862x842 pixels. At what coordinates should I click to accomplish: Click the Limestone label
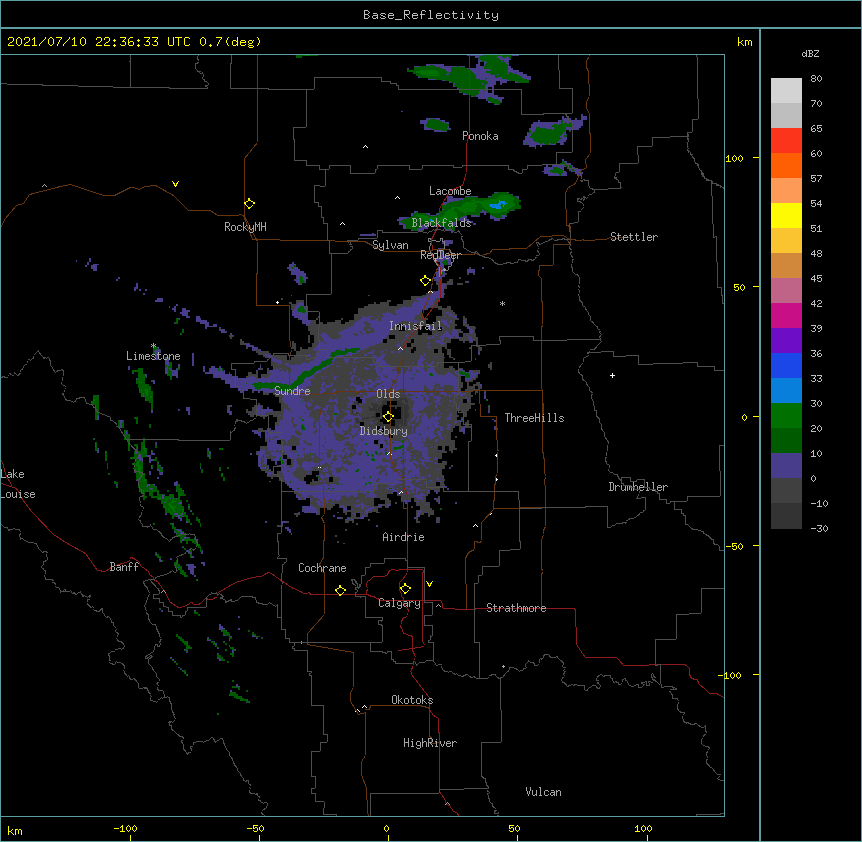tap(153, 356)
